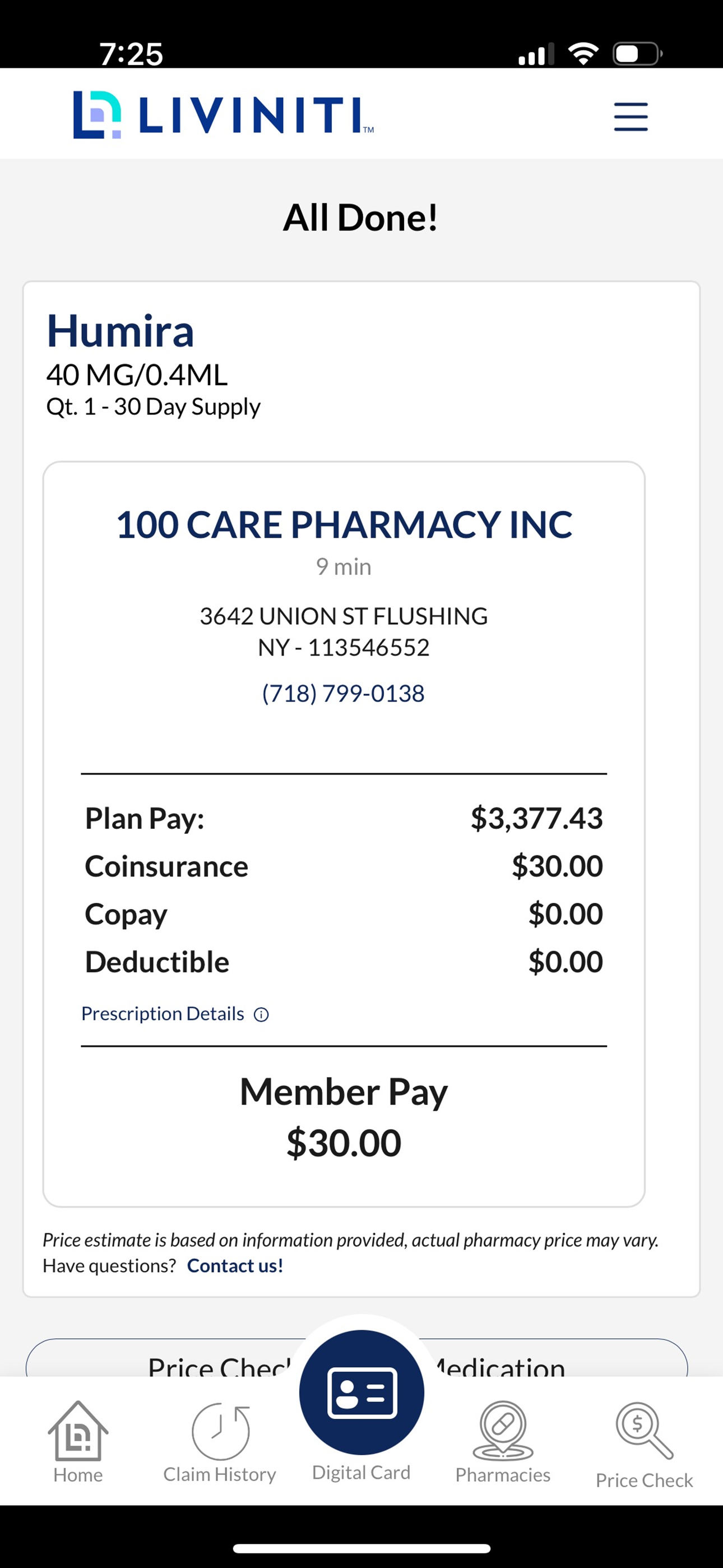Tap the Plan Pay $3,377.43 amount
Image resolution: width=723 pixels, height=1568 pixels.
coord(536,818)
